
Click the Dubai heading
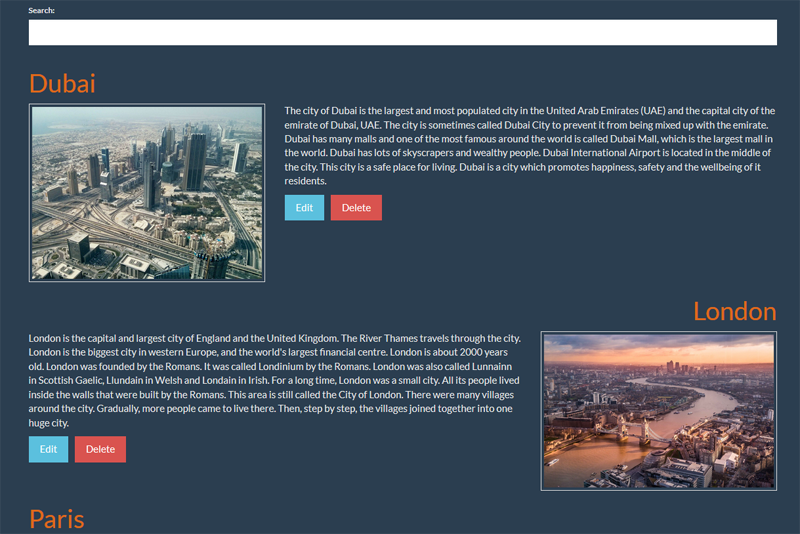click(x=62, y=83)
